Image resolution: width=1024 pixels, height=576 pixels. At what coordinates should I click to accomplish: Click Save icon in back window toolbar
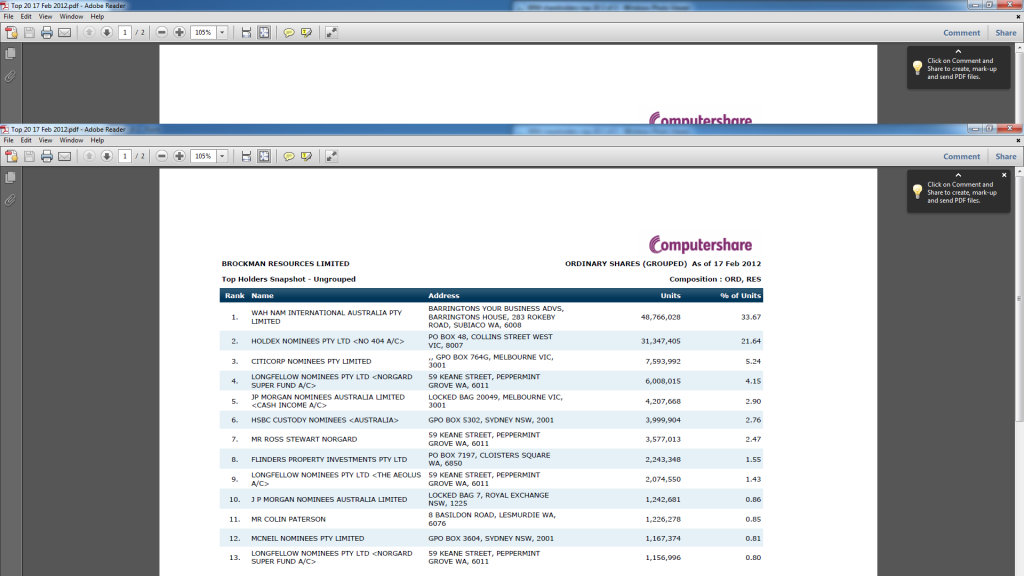[x=29, y=32]
